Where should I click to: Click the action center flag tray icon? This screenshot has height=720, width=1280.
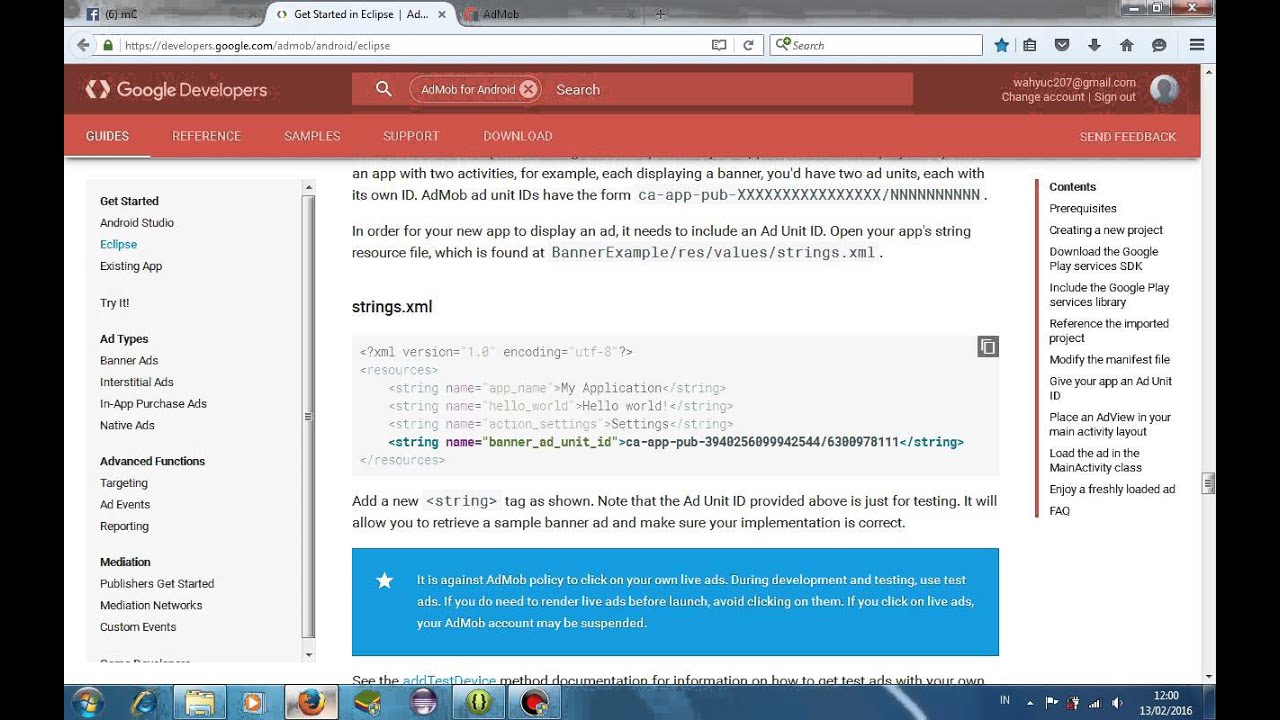tap(1052, 703)
